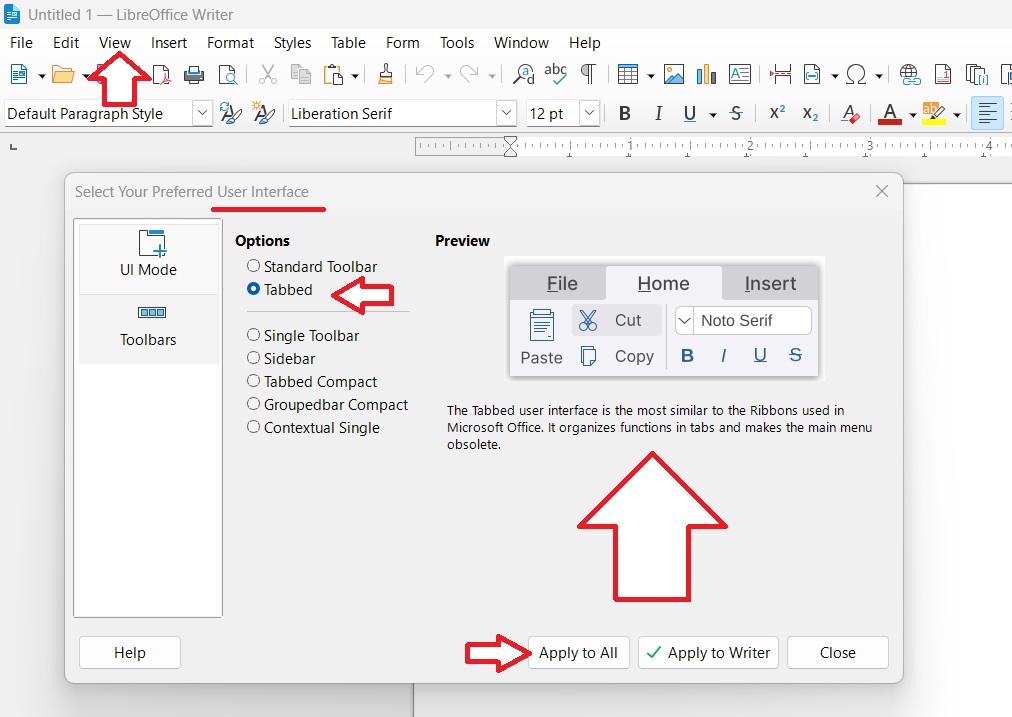Viewport: 1012px width, 717px height.
Task: Toggle formatting marks pilcrow icon
Action: point(588,74)
